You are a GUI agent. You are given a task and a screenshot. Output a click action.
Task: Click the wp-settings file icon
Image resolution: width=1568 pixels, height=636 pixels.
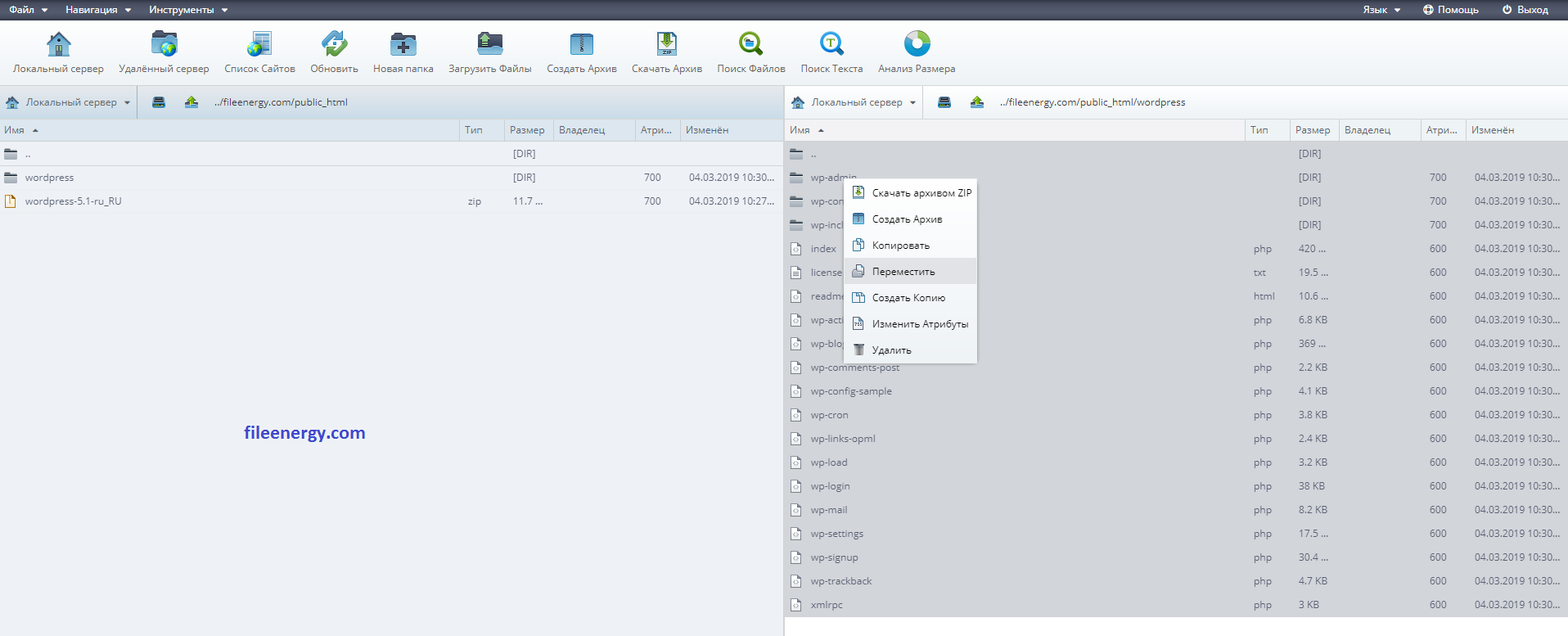[796, 534]
